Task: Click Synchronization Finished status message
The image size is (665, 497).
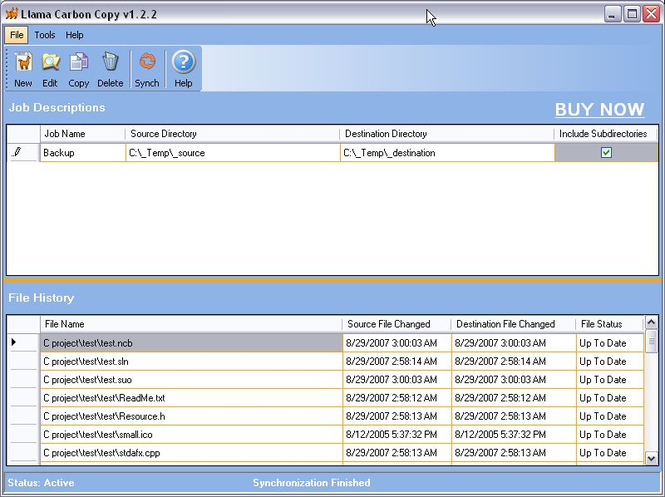Action: pos(312,483)
